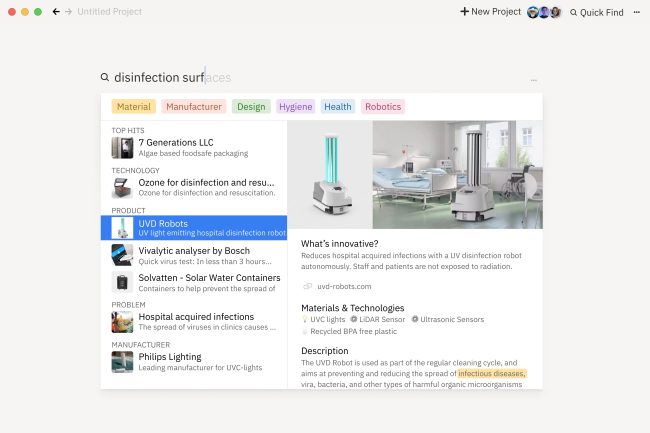Click the hospital room robot photo
The image size is (650, 433).
458,174
